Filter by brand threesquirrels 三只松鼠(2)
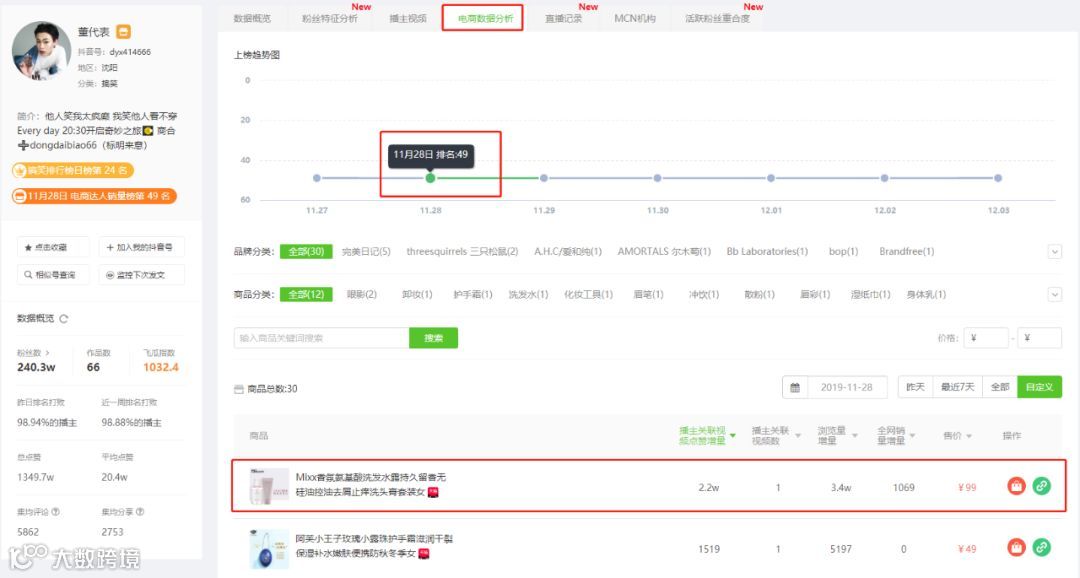The image size is (1080, 578). click(462, 251)
